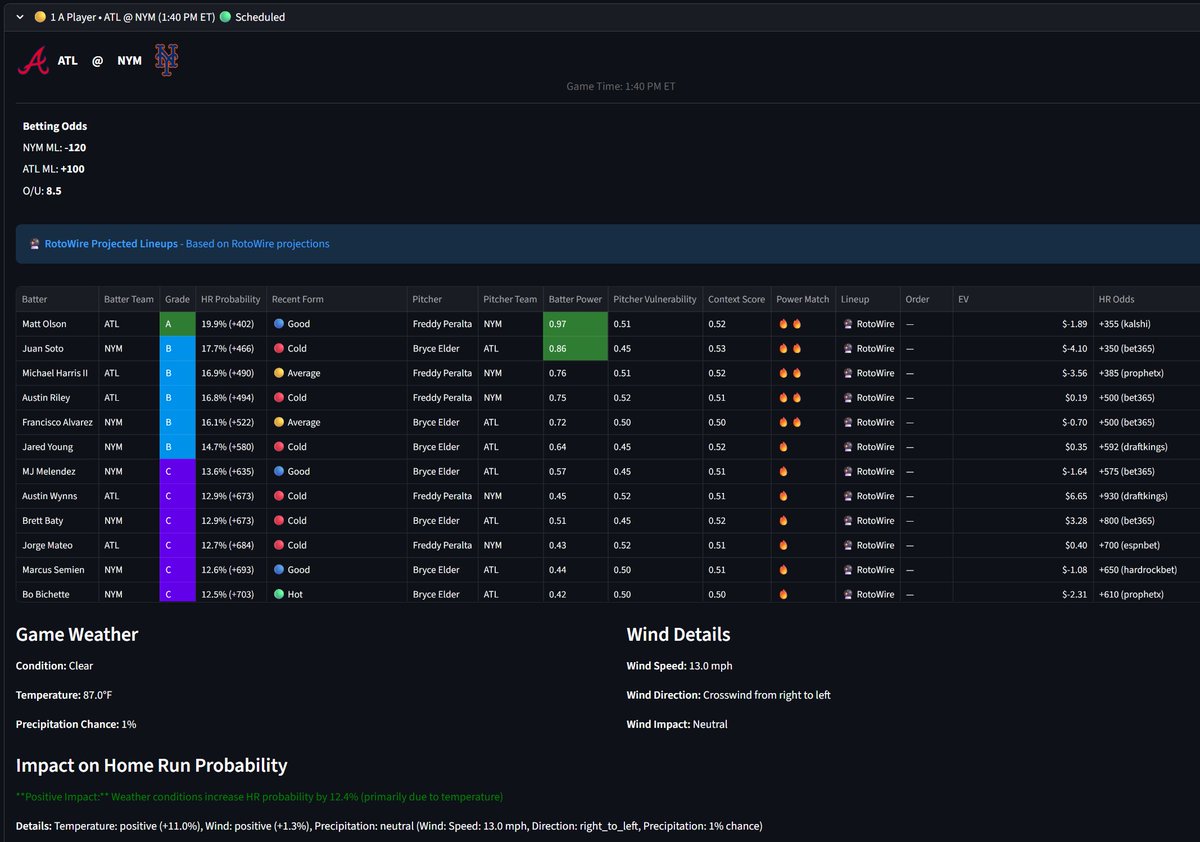Click the NYM ML -120 odds line
1200x842 pixels.
(54, 147)
